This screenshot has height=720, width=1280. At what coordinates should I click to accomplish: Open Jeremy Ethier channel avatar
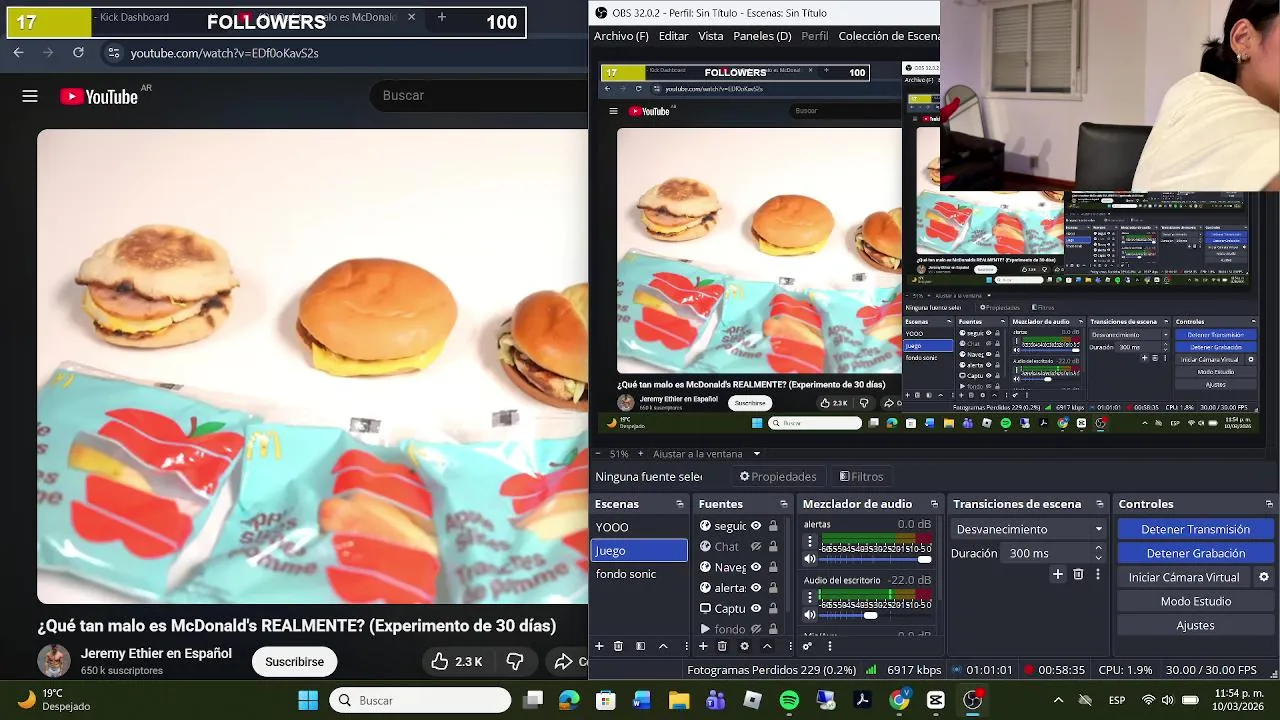pyautogui.click(x=54, y=661)
